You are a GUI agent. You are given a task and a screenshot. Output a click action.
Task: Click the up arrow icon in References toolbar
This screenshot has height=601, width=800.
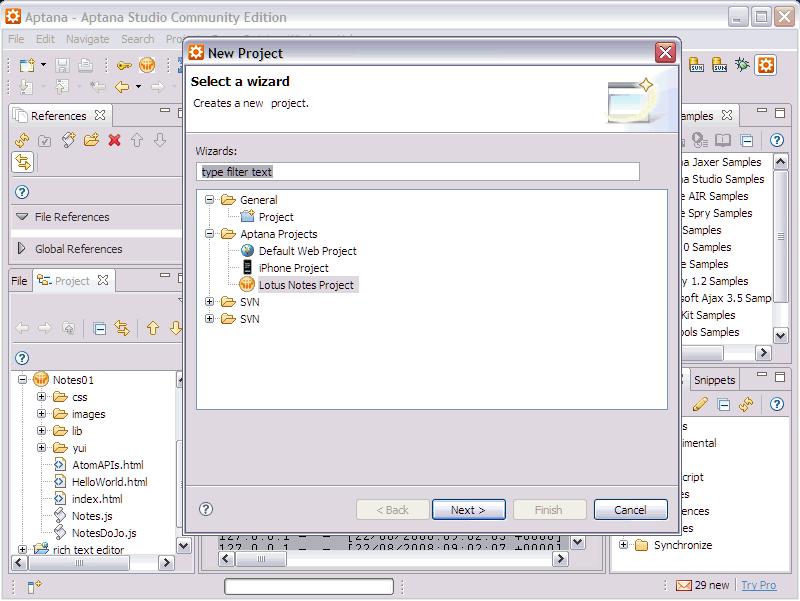coord(137,140)
